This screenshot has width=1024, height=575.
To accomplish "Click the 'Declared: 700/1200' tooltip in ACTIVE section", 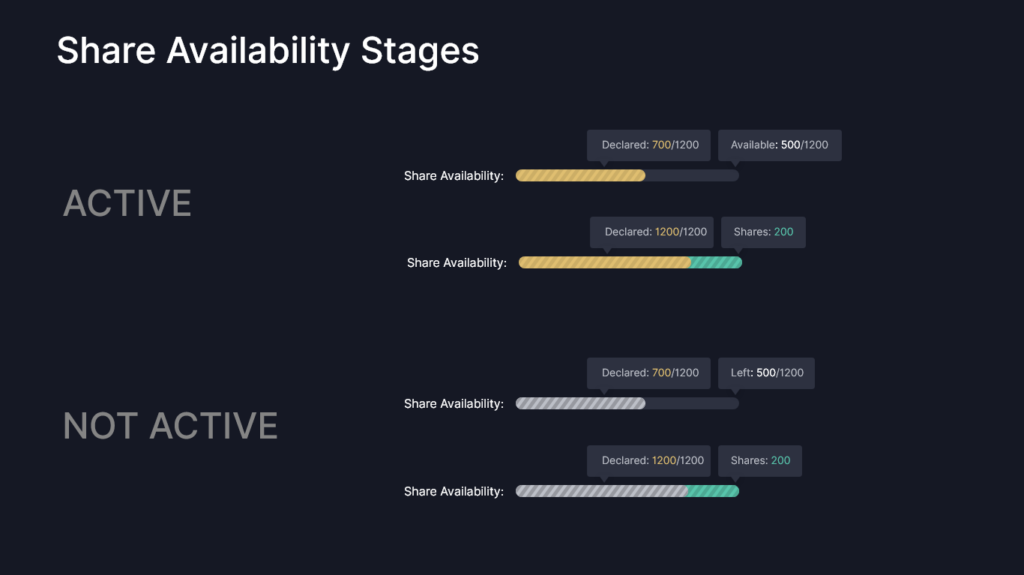I will 648,145.
